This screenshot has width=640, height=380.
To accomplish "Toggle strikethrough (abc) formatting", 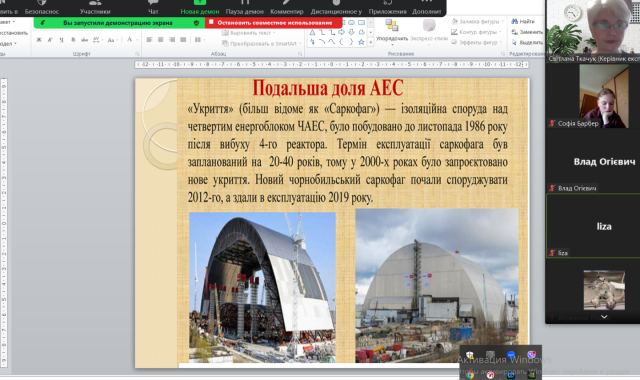I will [84, 40].
